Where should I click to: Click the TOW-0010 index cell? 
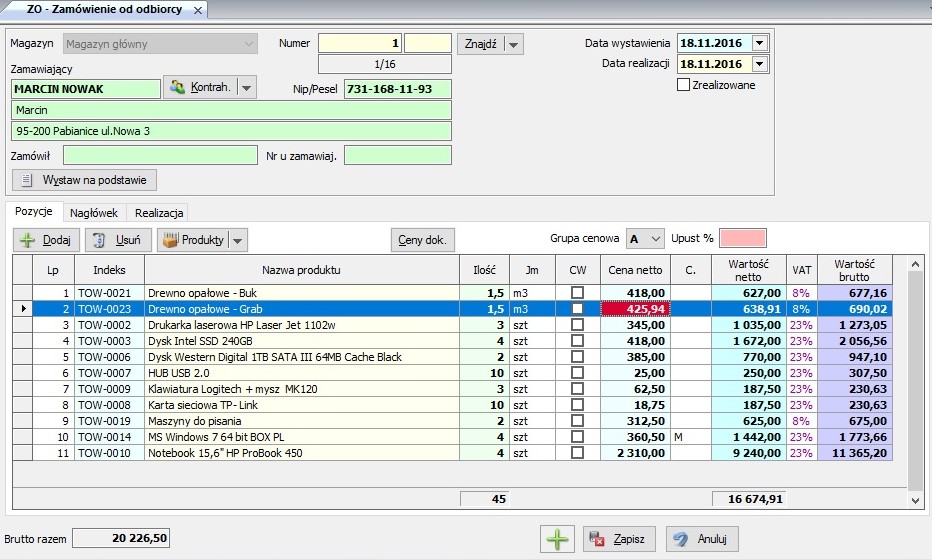pos(109,453)
